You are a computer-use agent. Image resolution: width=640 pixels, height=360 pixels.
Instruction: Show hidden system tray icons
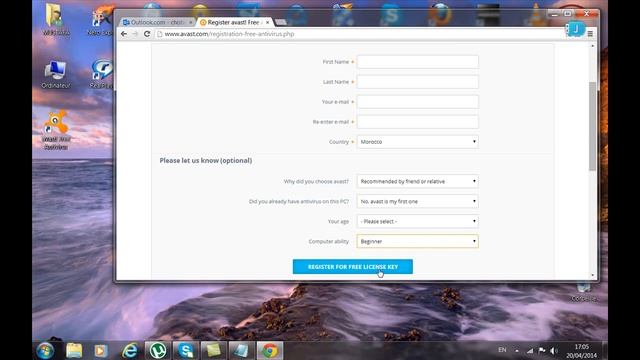click(x=517, y=351)
